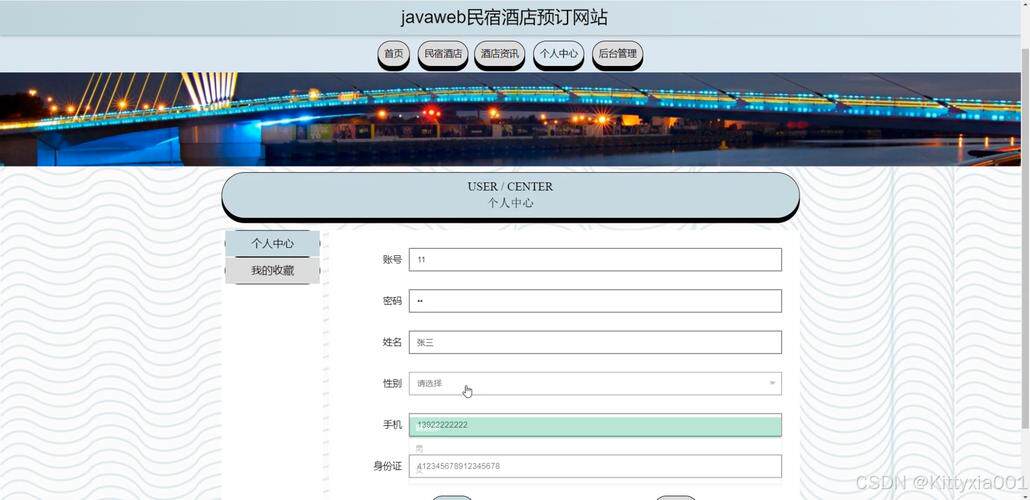Screen dimensions: 1030x500
Task: Open the 酒店资讯 news page
Action: 499,54
